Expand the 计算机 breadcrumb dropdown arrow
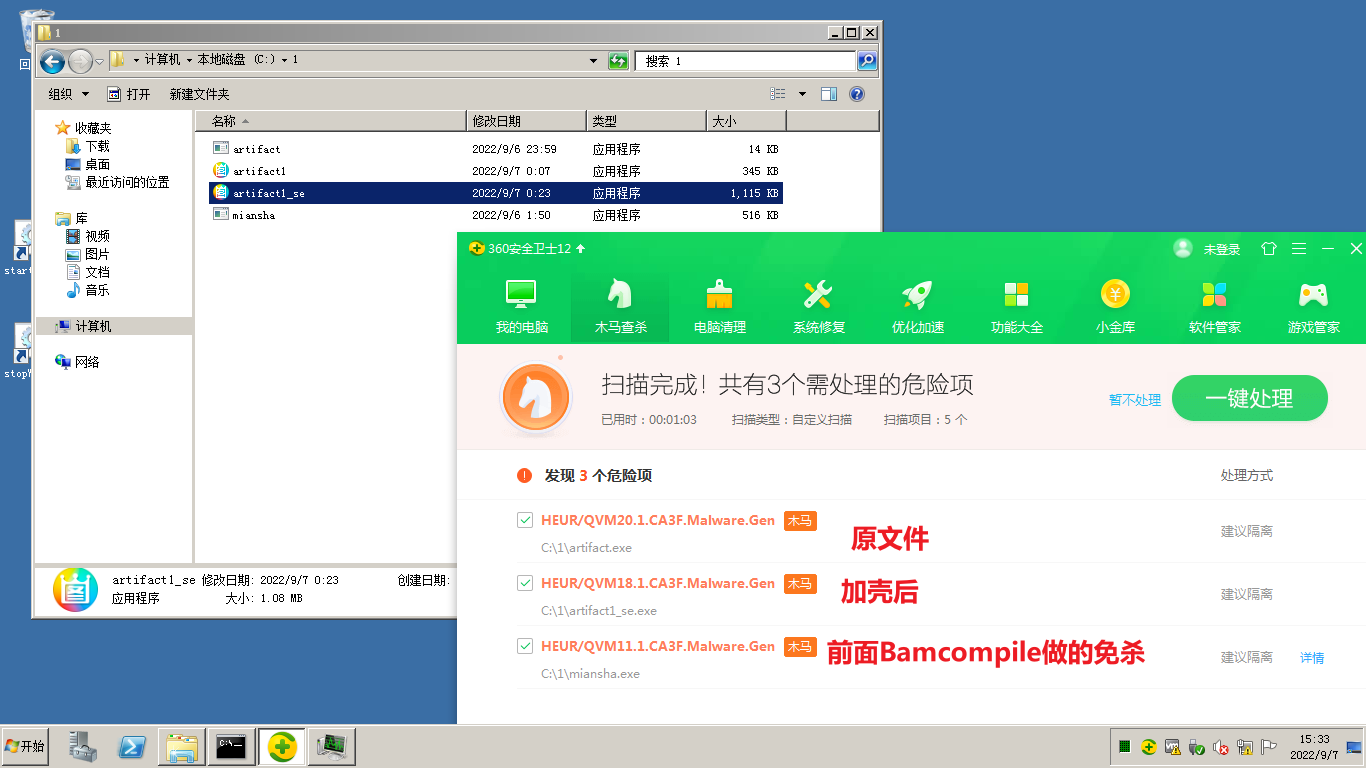Viewport: 1366px width, 768px height. tap(189, 61)
